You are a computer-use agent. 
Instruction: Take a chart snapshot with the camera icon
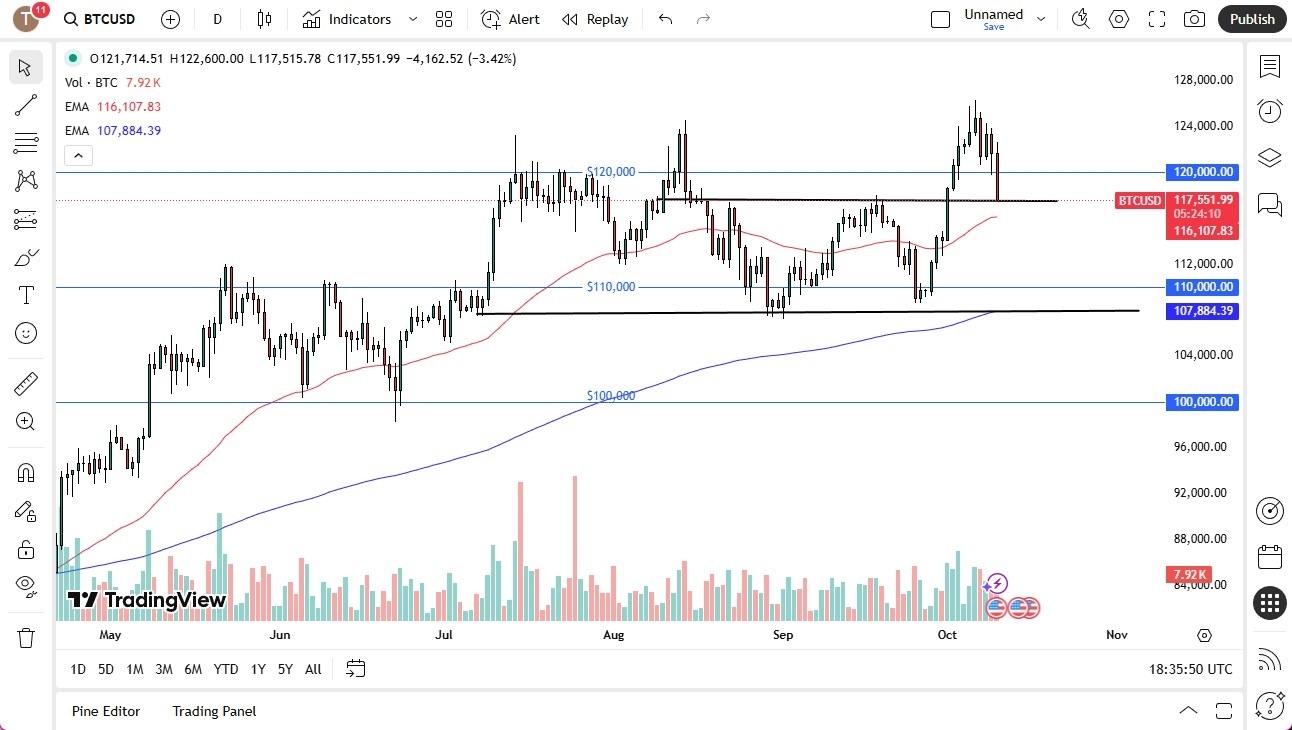click(x=1194, y=18)
